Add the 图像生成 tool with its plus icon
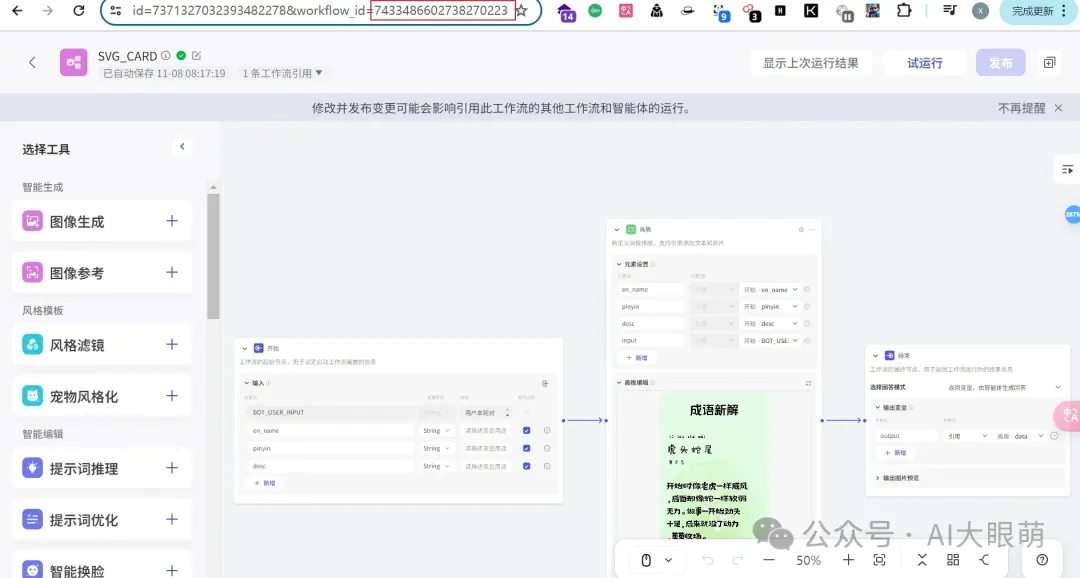The height and width of the screenshot is (578, 1080). pyautogui.click(x=172, y=221)
